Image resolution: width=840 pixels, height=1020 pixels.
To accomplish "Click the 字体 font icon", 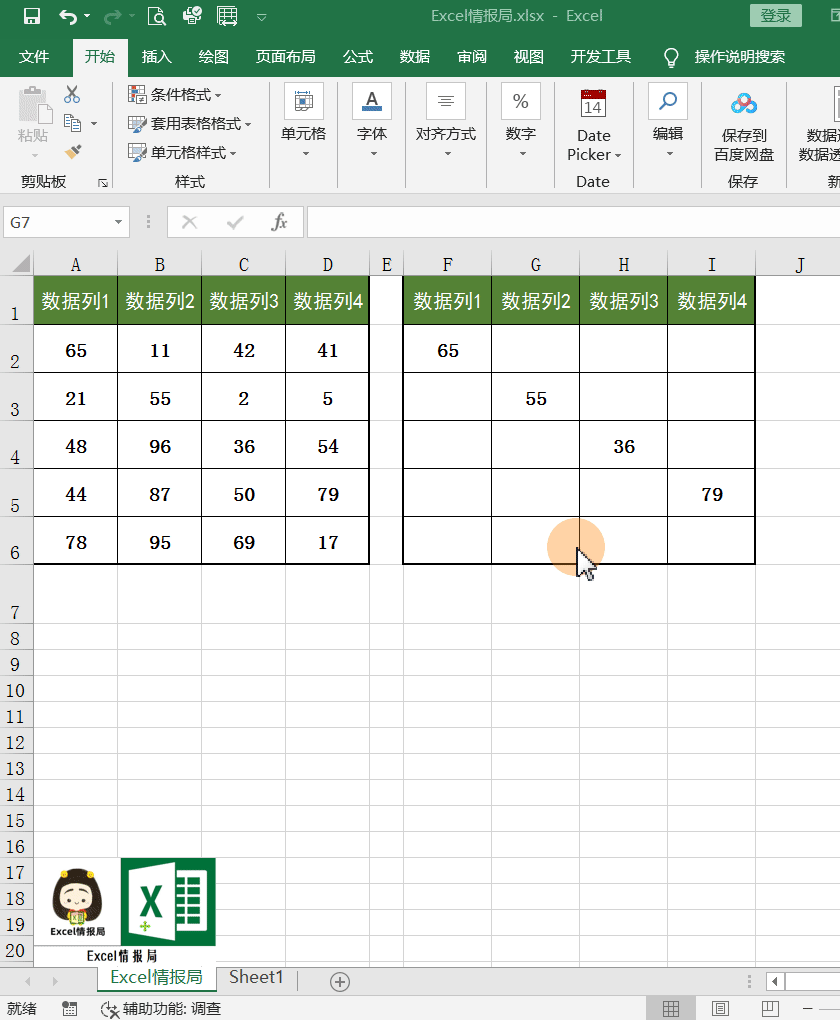I will (372, 101).
